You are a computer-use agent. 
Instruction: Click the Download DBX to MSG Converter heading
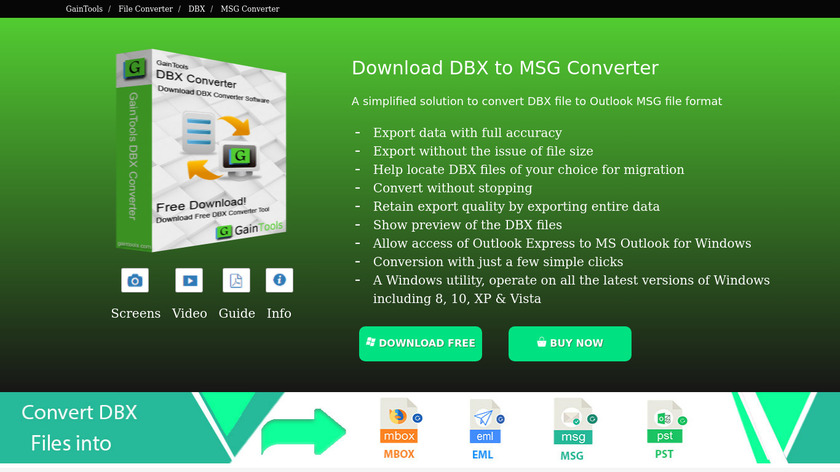tap(505, 68)
